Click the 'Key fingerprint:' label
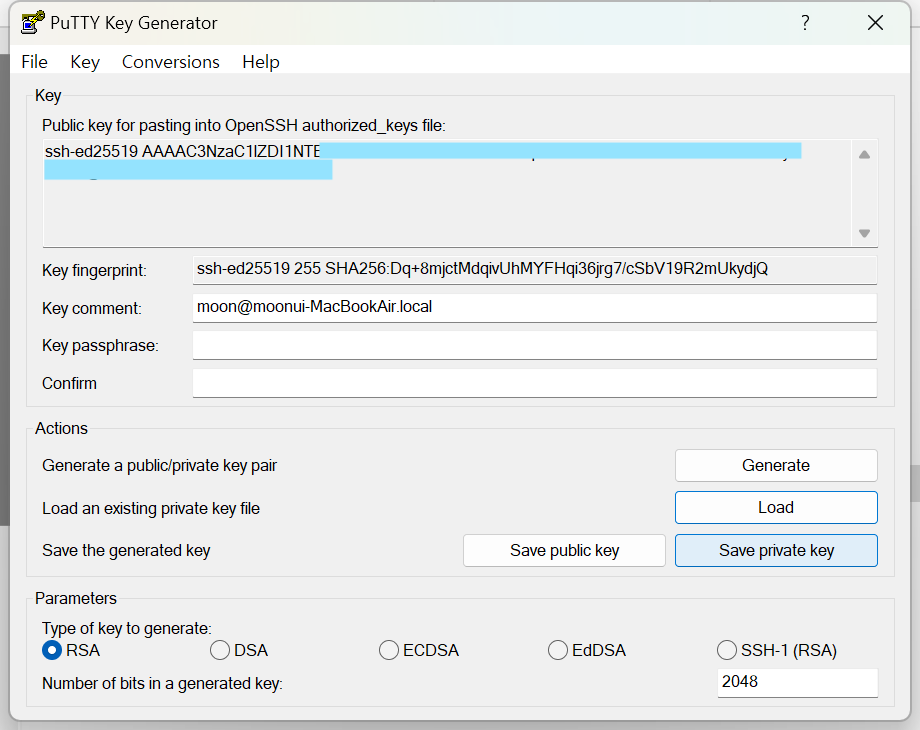This screenshot has height=730, width=920. [x=94, y=271]
